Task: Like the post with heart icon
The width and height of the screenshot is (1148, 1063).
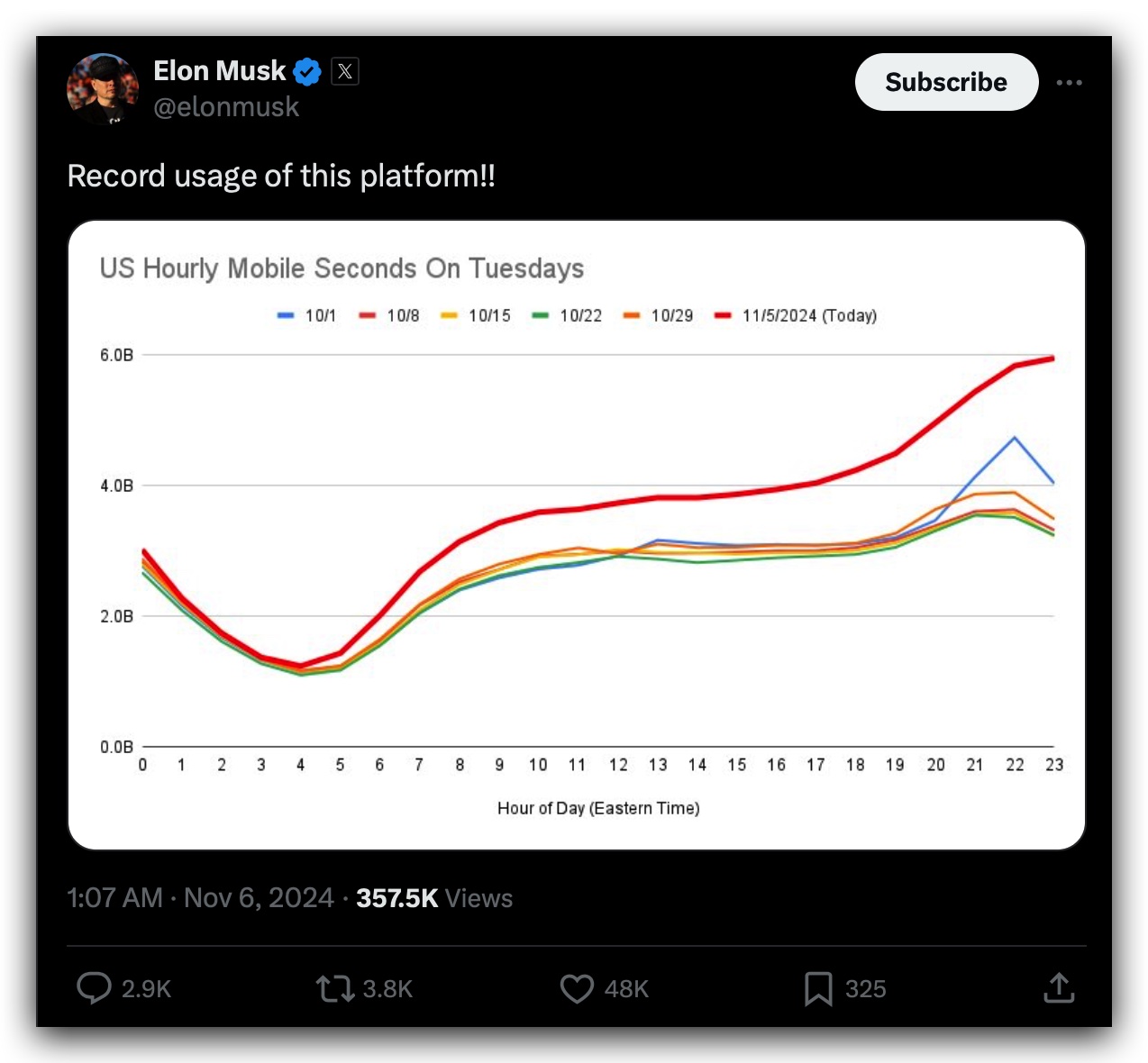Action: [x=577, y=989]
